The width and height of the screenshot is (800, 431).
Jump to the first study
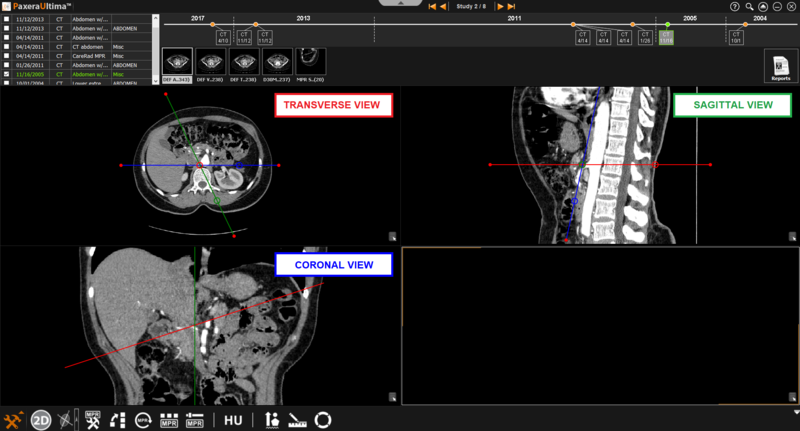(x=431, y=7)
